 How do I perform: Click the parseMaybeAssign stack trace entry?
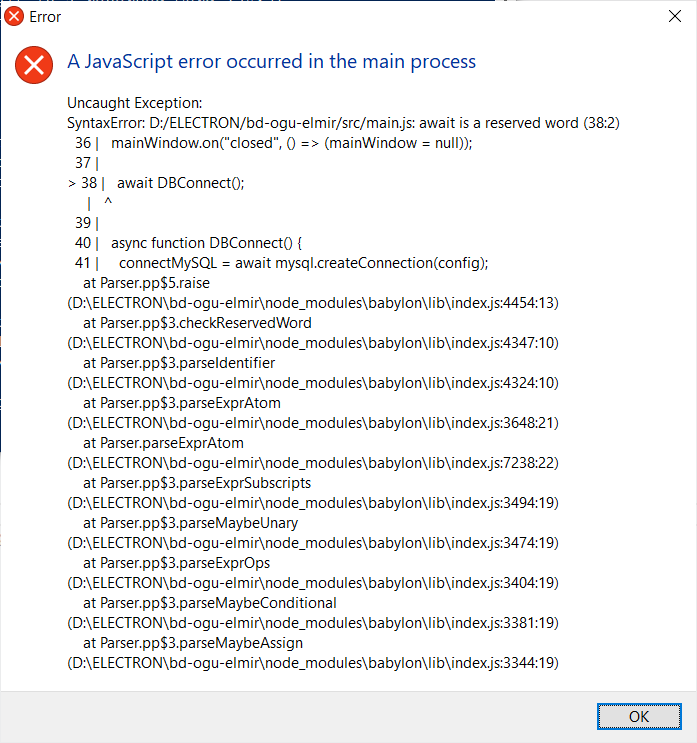point(193,643)
